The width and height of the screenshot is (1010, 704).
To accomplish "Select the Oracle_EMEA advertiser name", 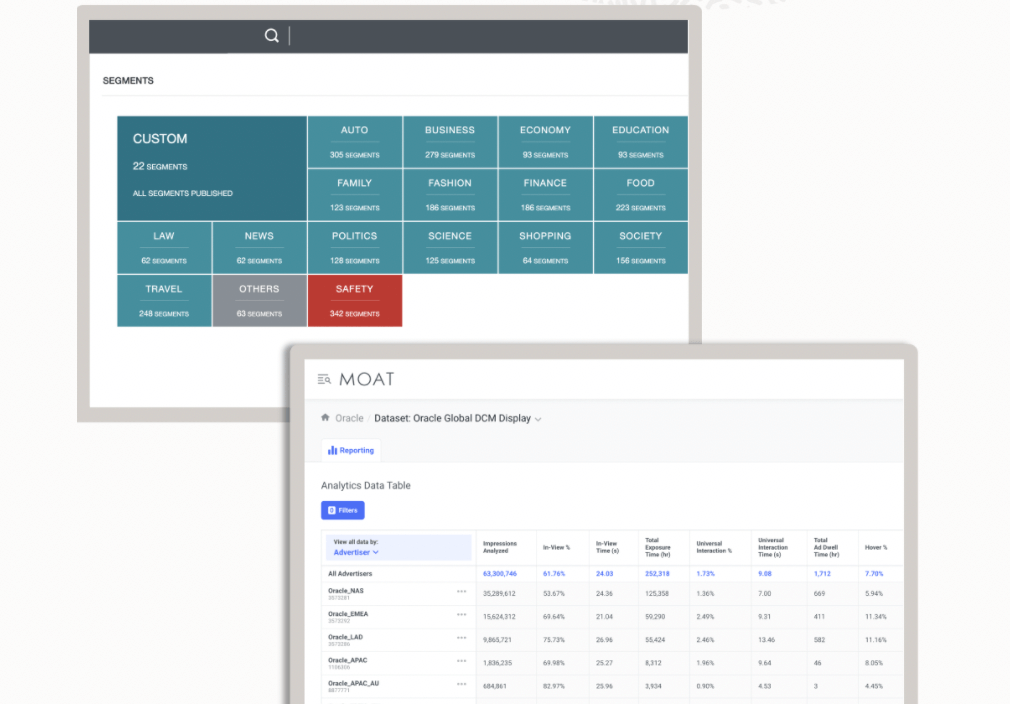I will tap(348, 614).
